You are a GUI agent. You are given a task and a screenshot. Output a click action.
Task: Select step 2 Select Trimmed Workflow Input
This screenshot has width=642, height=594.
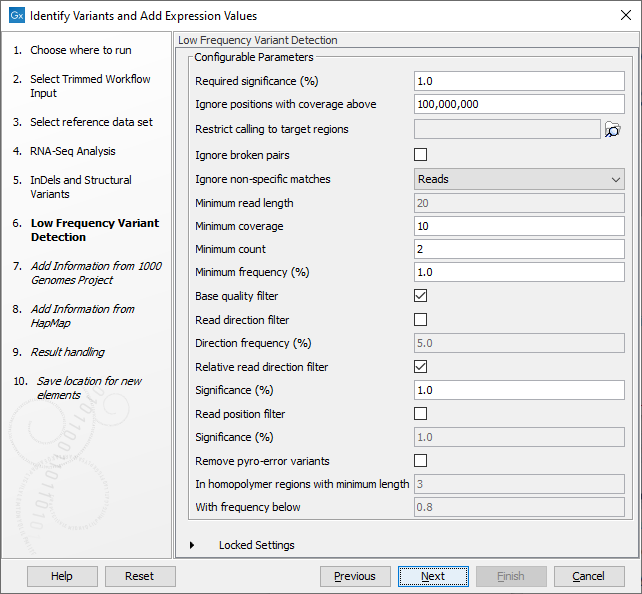[90, 86]
